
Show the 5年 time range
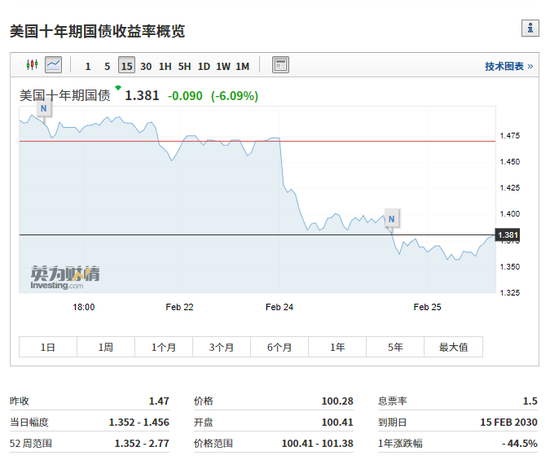click(395, 347)
